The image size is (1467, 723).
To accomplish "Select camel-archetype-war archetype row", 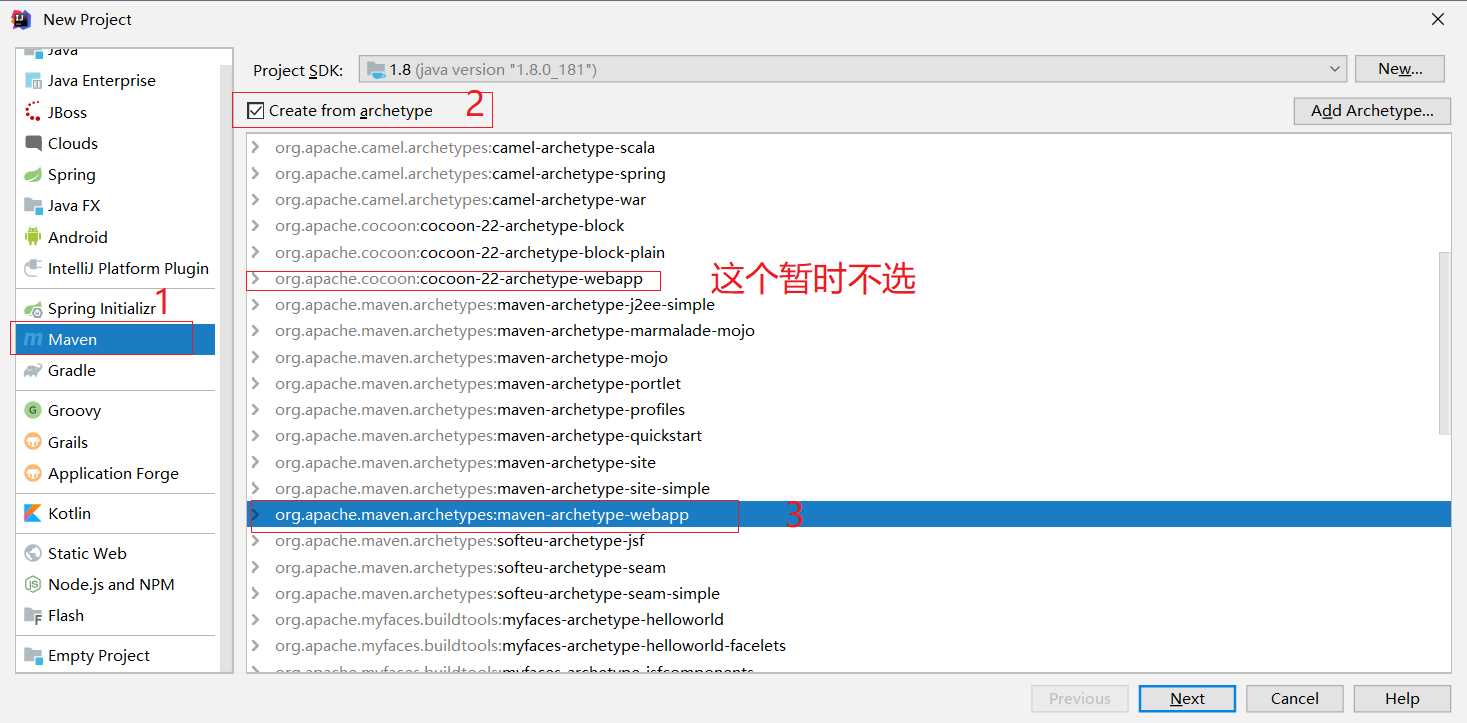I will click(848, 200).
